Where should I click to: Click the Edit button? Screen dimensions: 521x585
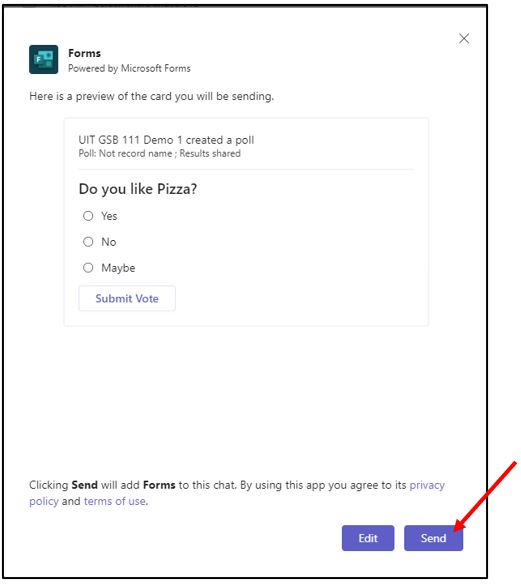368,538
